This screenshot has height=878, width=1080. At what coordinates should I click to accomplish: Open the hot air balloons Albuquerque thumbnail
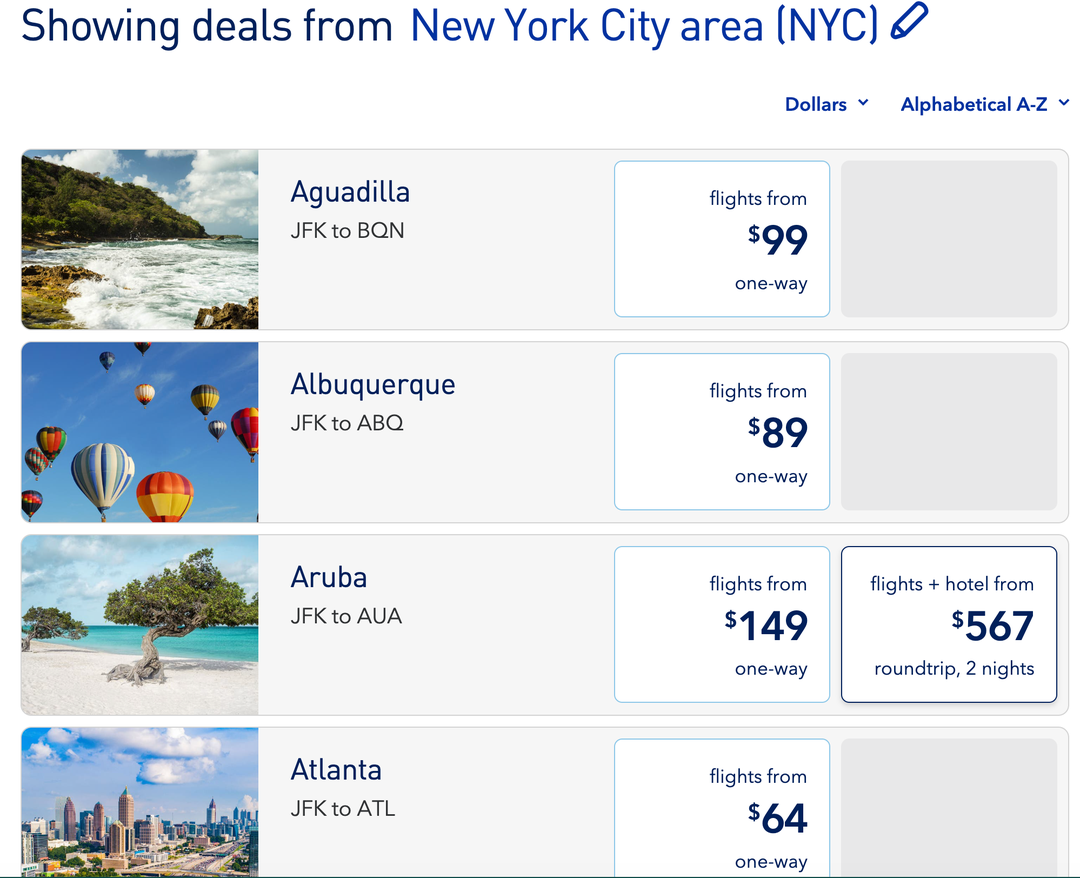pos(139,431)
